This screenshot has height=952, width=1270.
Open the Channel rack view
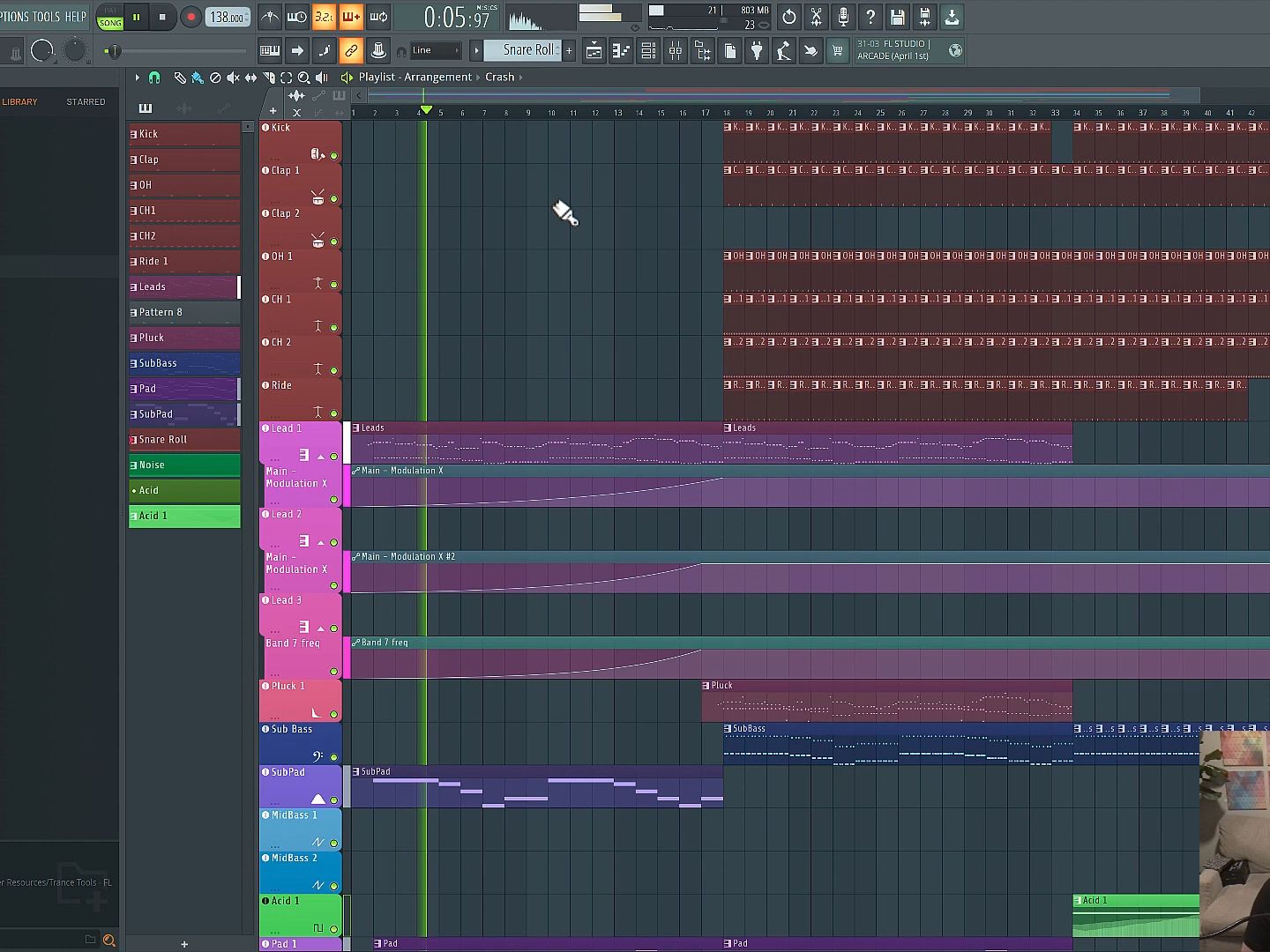tap(648, 51)
